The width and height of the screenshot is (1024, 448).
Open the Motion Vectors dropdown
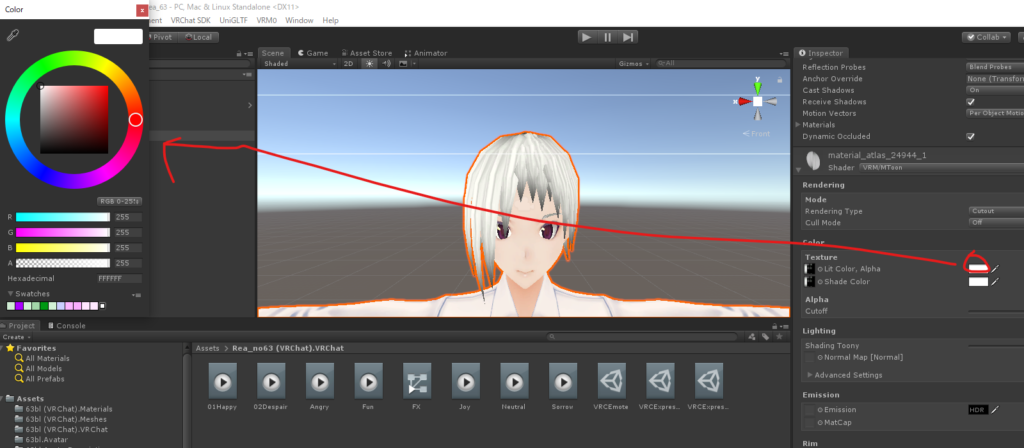(x=995, y=113)
